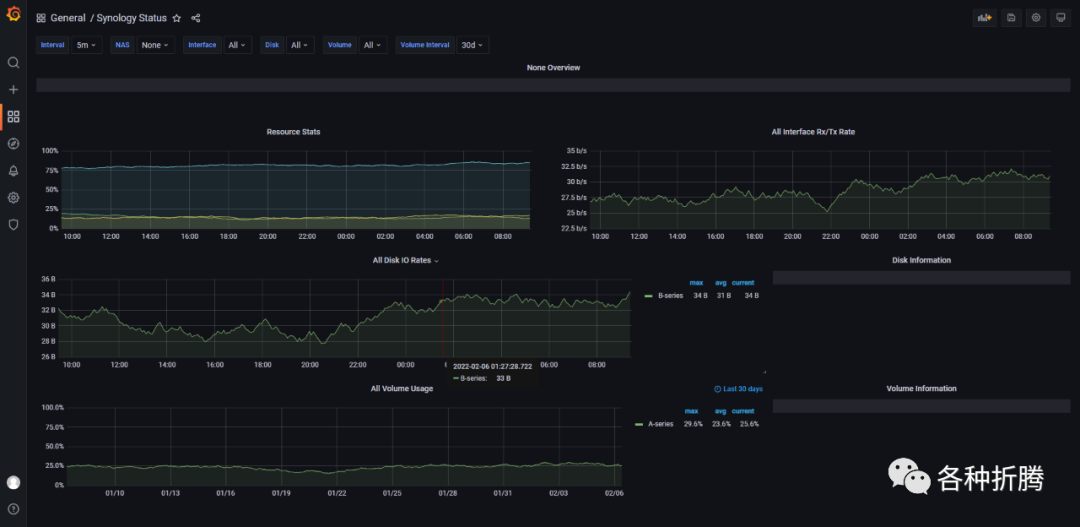Click the share dashboard icon

tap(195, 18)
